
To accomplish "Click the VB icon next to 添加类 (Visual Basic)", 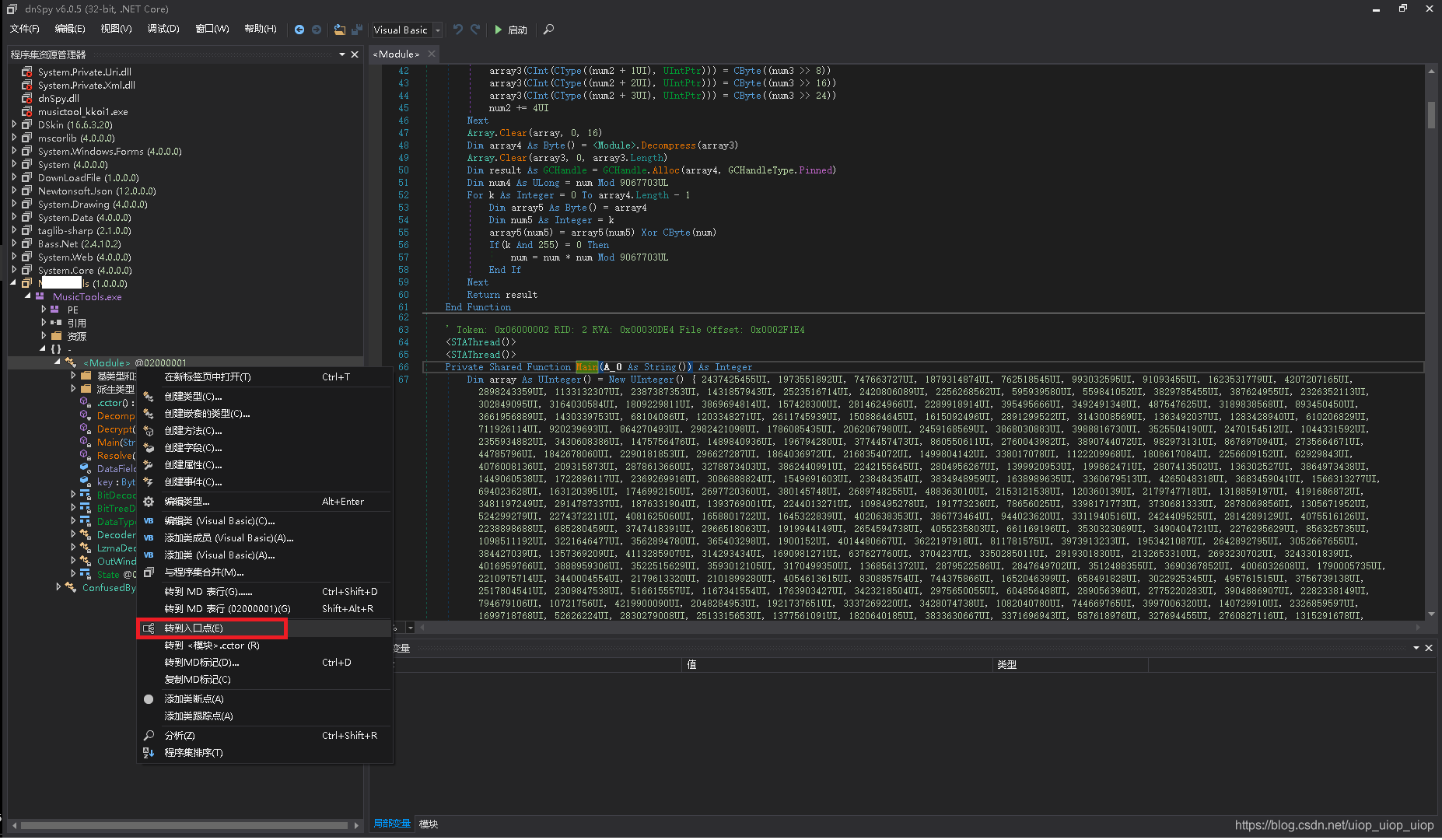I will [148, 555].
